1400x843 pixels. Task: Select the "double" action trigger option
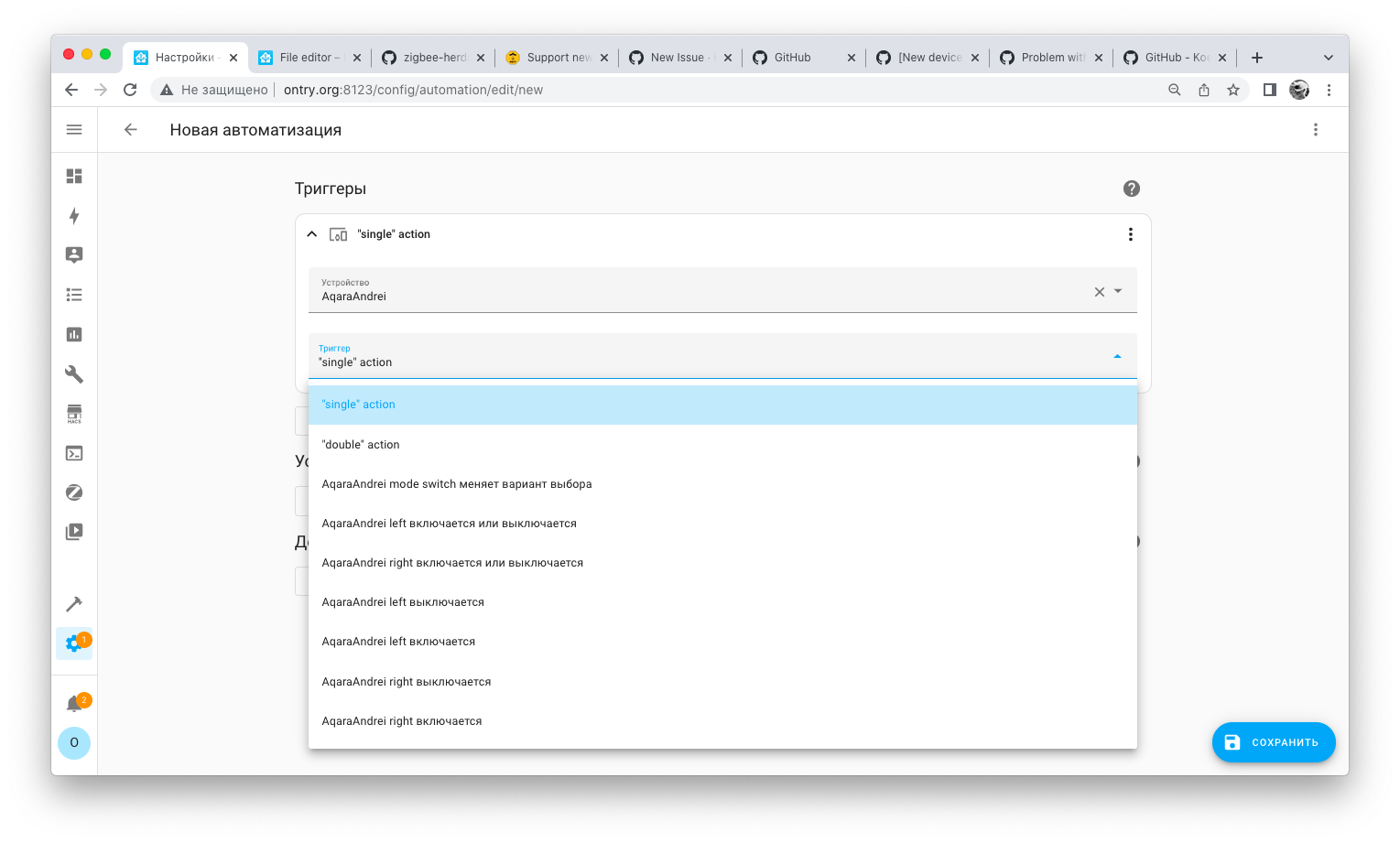coord(360,444)
